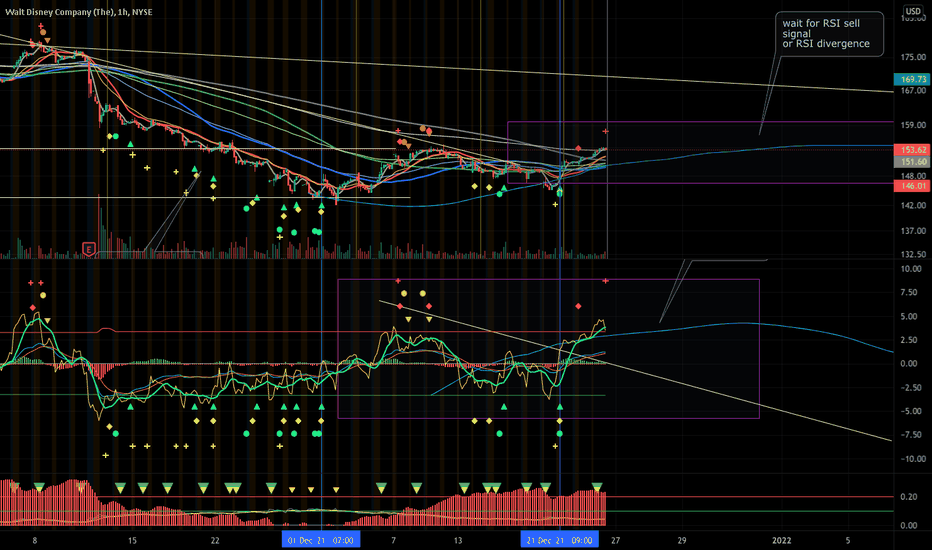Click the 142.00 price axis label
932x550 pixels.
(x=914, y=205)
